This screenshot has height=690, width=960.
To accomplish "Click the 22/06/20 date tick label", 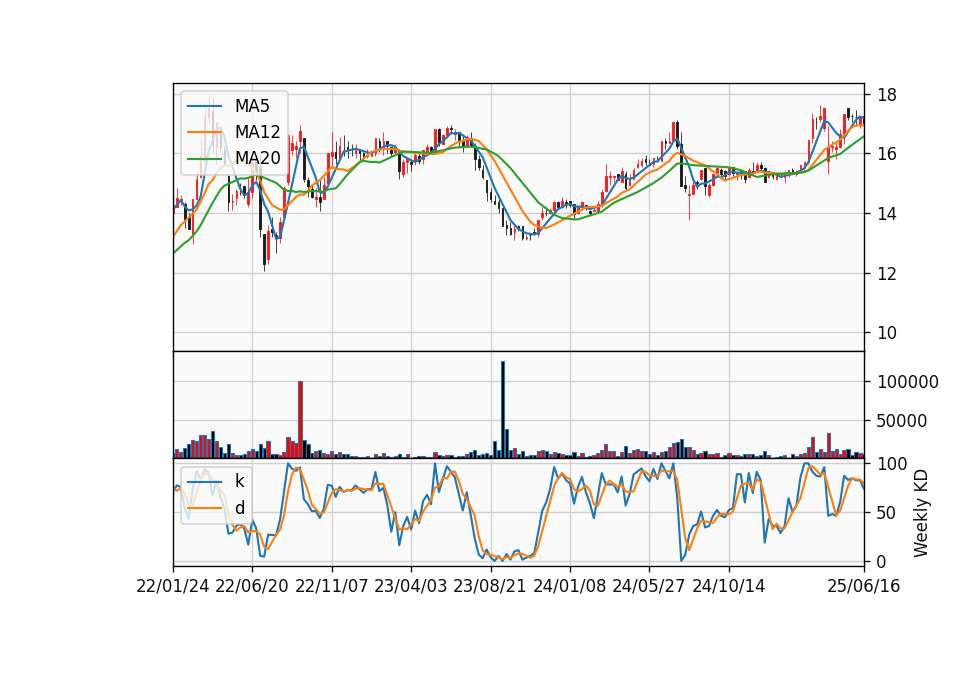I will (252, 586).
